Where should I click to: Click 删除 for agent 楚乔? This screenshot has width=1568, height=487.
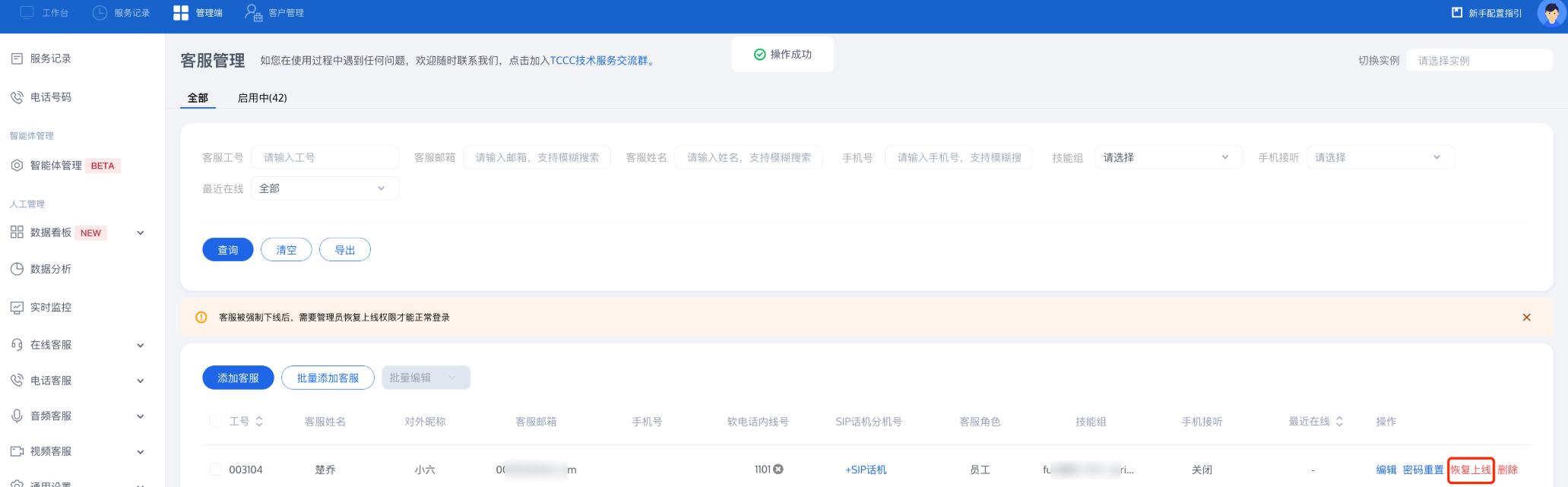pos(1508,470)
